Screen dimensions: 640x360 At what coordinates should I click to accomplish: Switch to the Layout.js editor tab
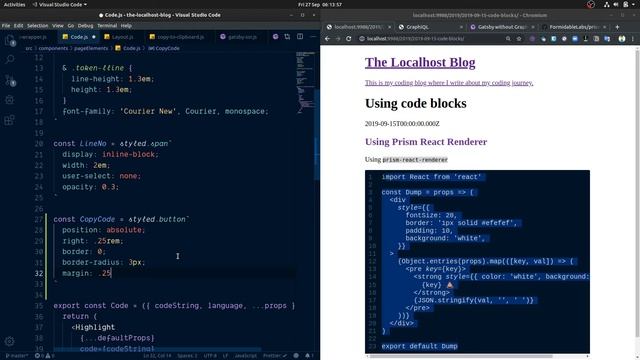(x=122, y=37)
